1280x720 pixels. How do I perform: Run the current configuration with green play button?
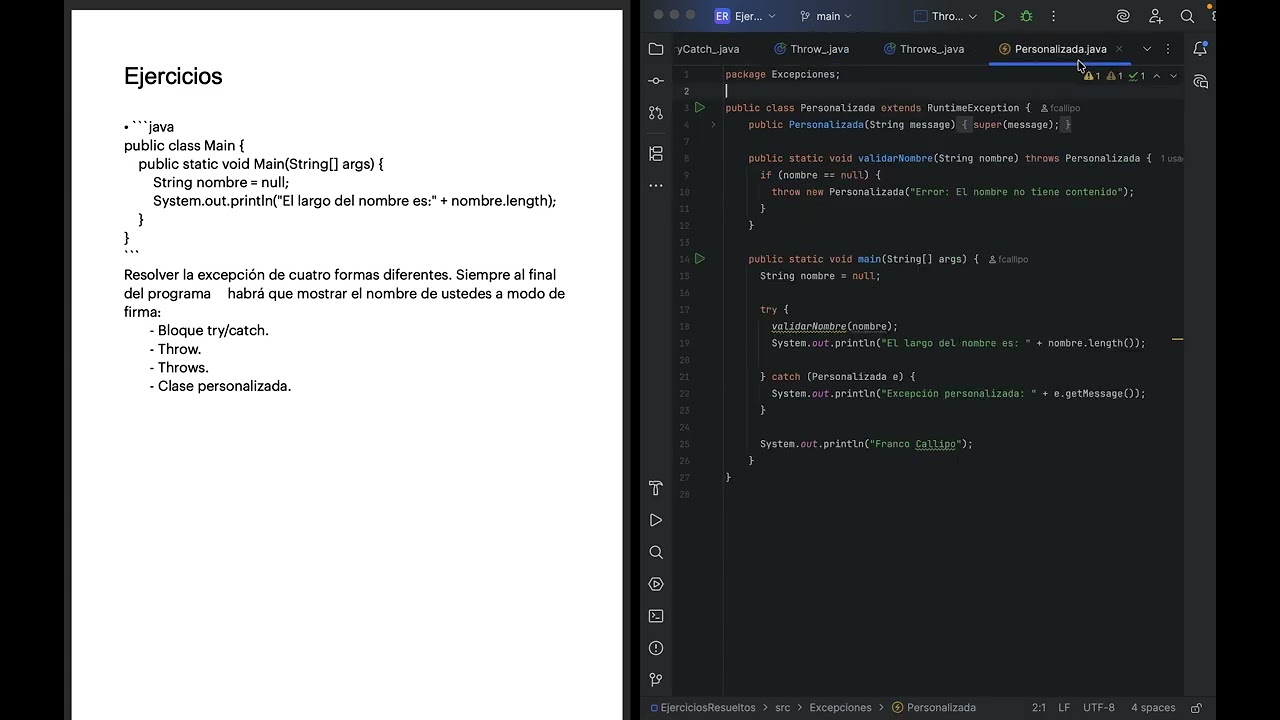[999, 16]
